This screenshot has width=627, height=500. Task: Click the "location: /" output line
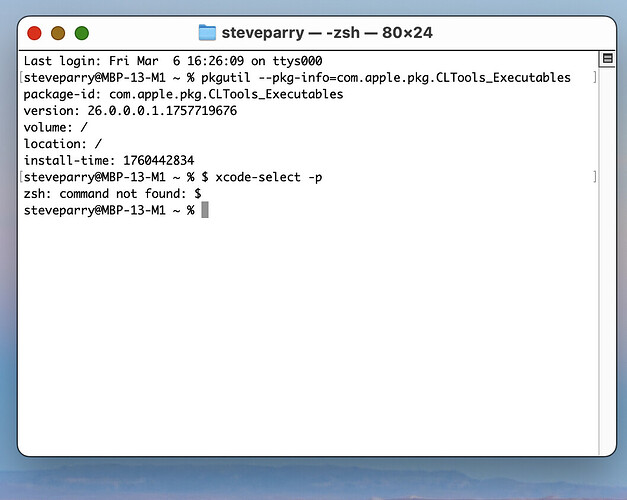click(62, 144)
